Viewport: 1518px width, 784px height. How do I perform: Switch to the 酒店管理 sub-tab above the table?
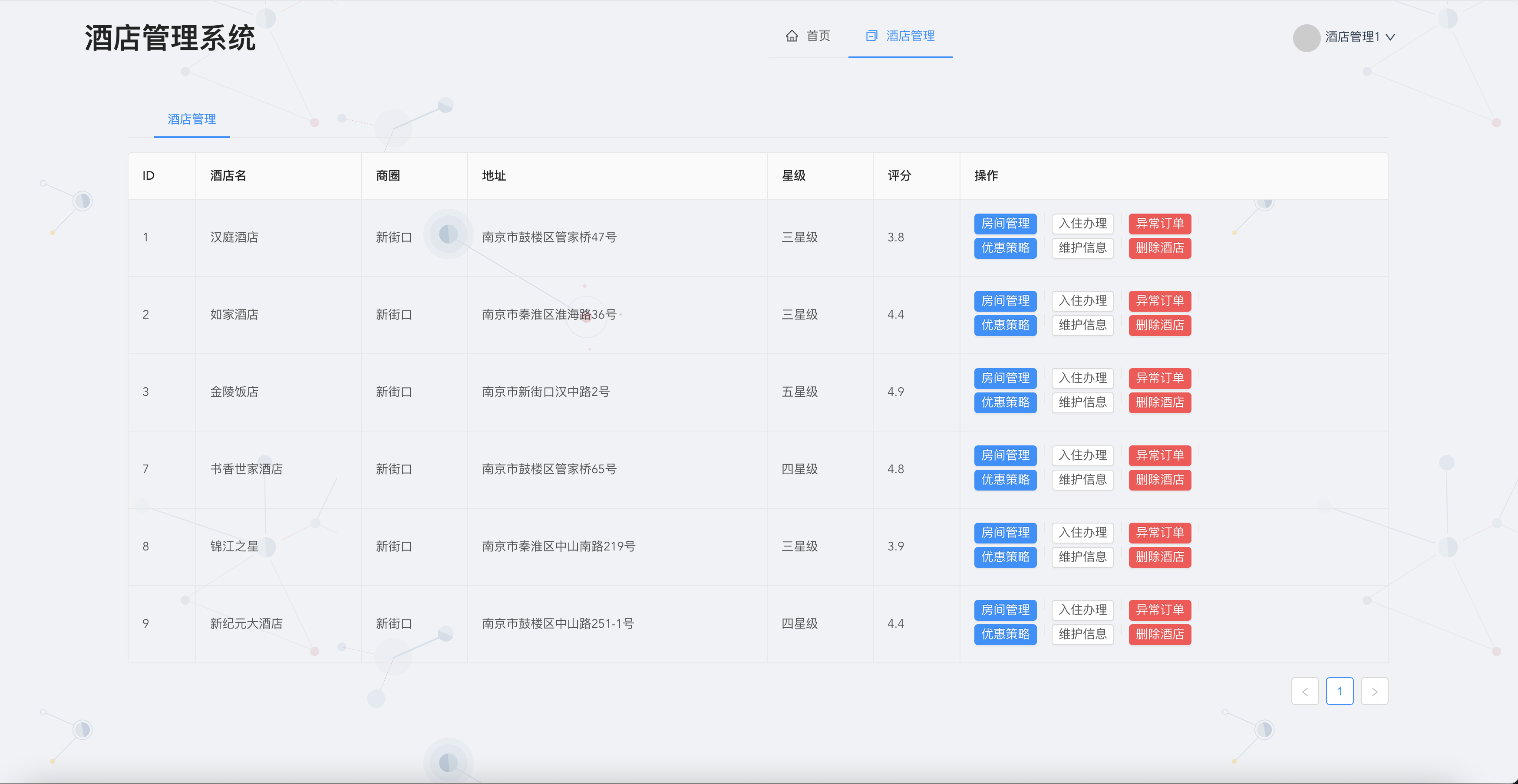[x=191, y=119]
